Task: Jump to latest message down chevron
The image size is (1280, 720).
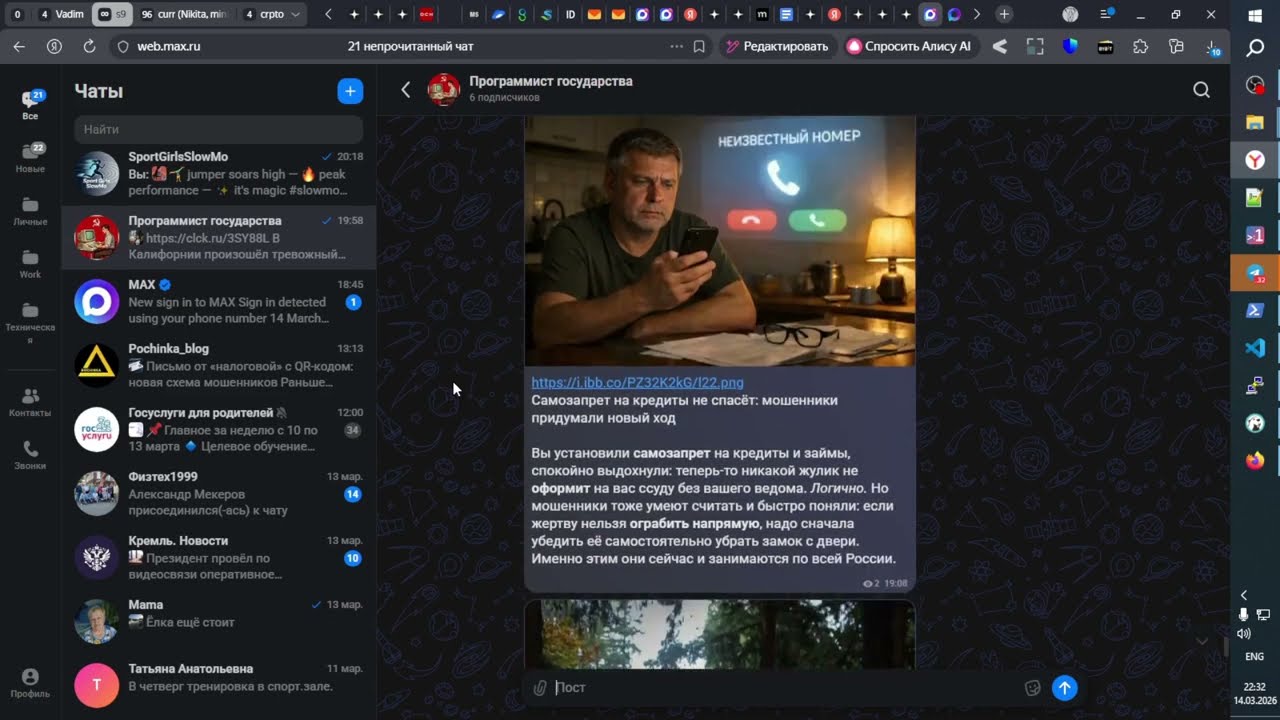Action: pos(1201,641)
